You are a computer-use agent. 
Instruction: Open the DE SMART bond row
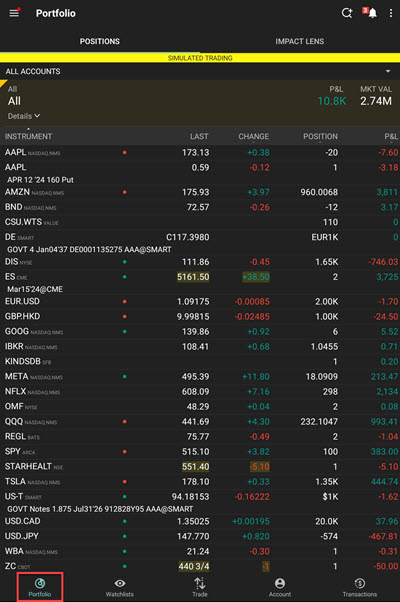200,242
